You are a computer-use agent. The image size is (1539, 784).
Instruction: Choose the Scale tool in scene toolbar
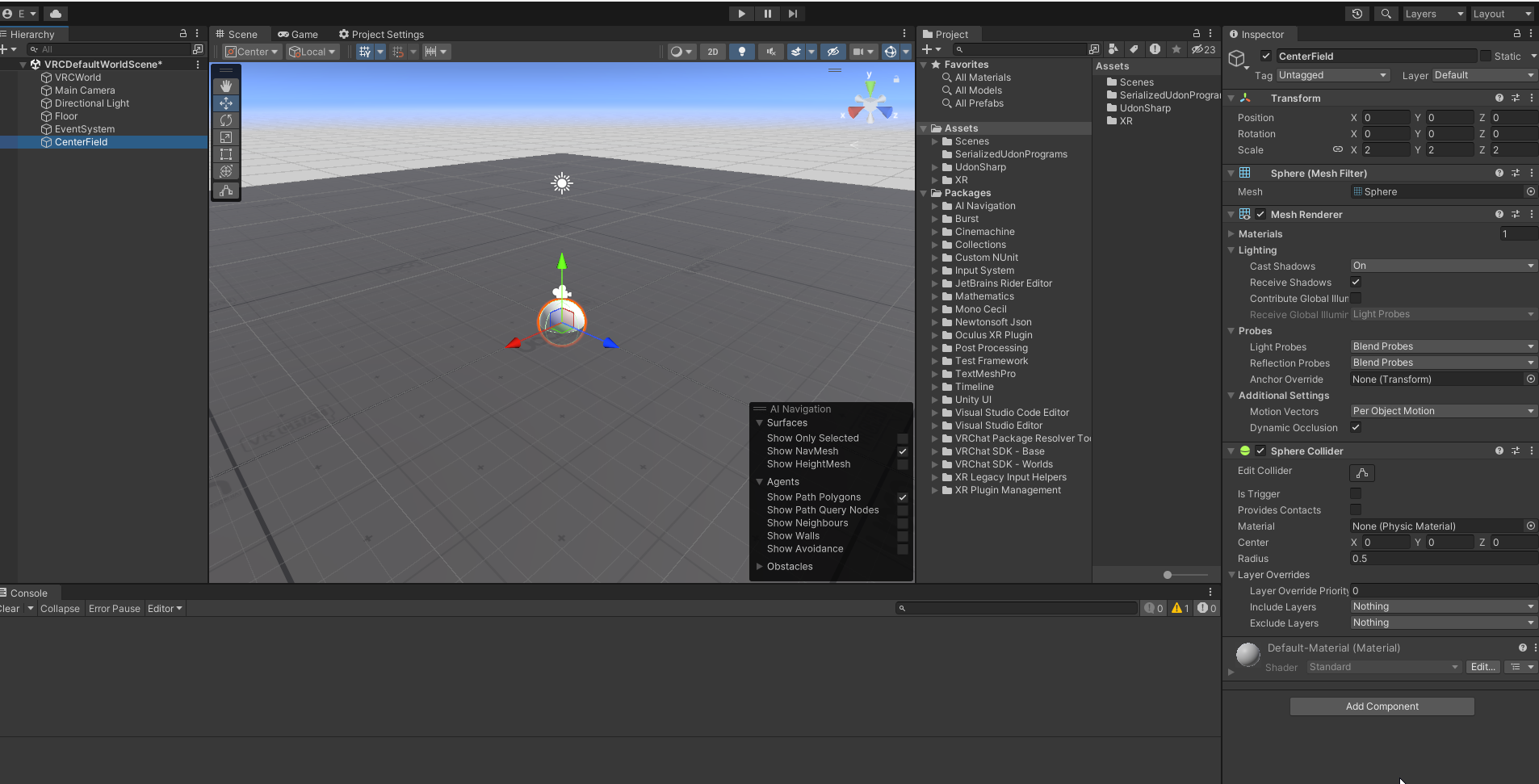coord(226,137)
